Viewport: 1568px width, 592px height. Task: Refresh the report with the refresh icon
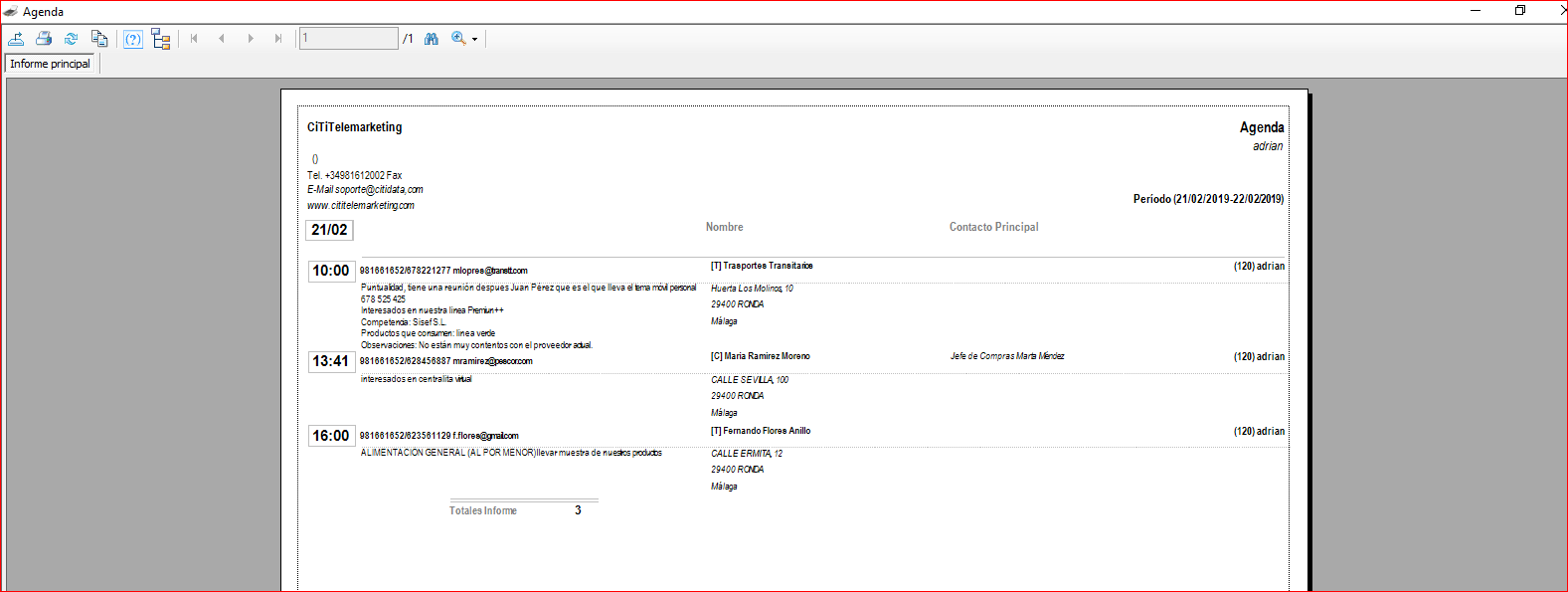(x=71, y=39)
